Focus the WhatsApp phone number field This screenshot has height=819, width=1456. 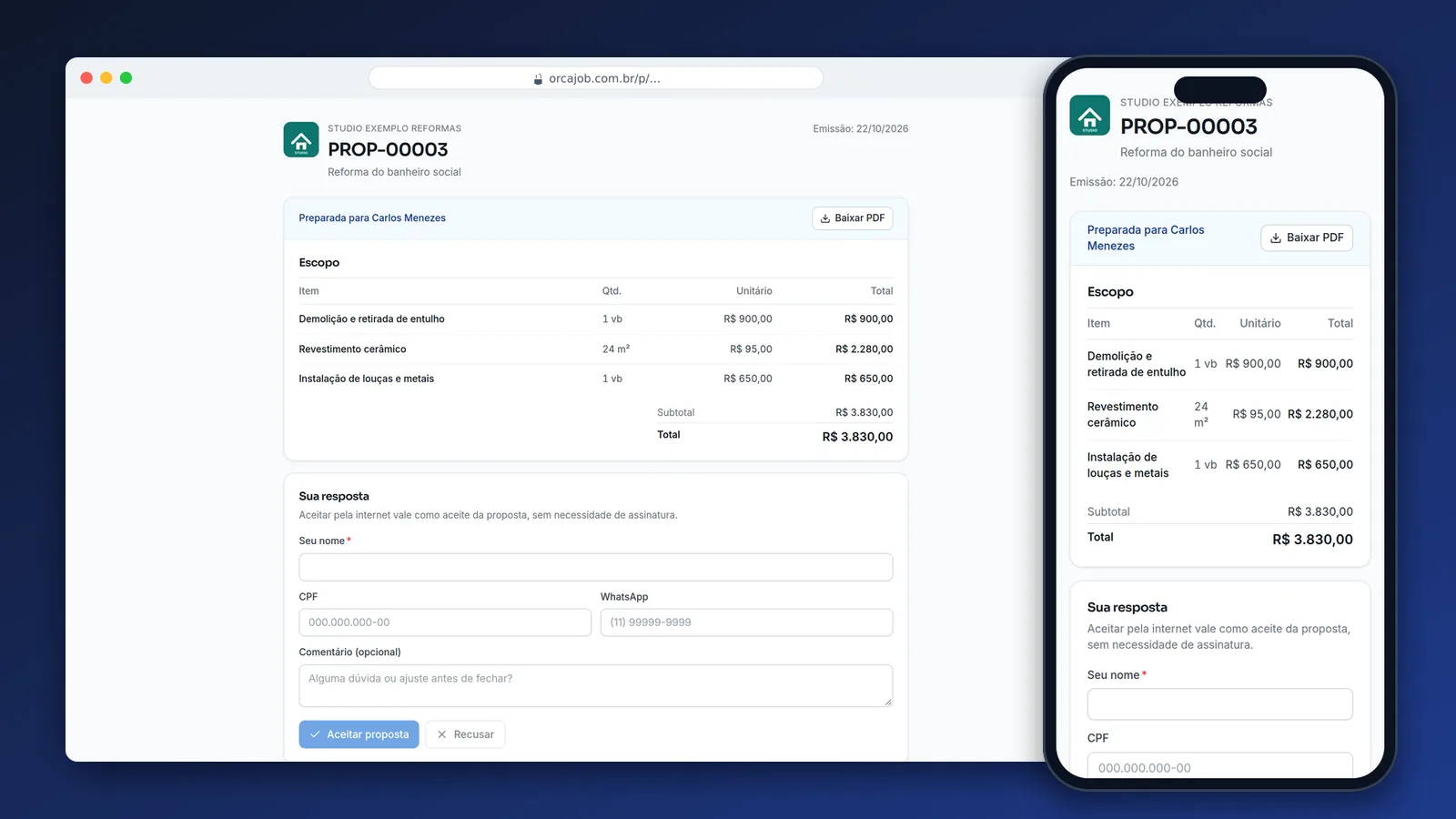(746, 622)
